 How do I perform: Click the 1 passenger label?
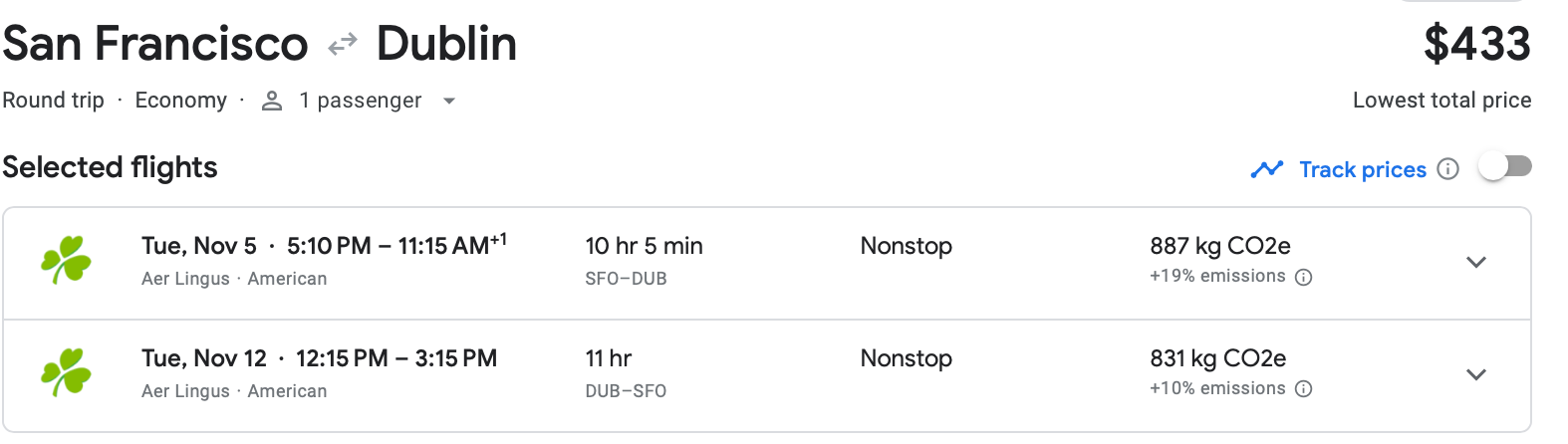(x=360, y=101)
